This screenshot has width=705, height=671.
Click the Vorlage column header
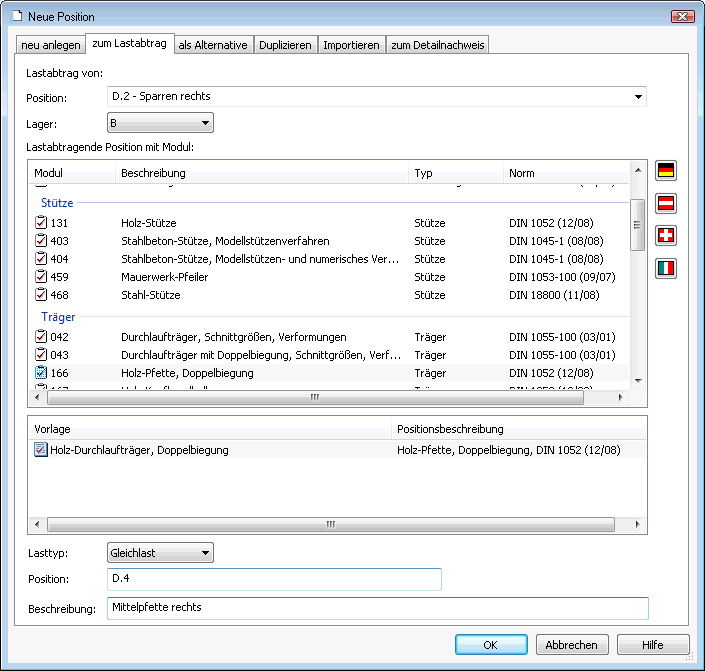[x=210, y=429]
